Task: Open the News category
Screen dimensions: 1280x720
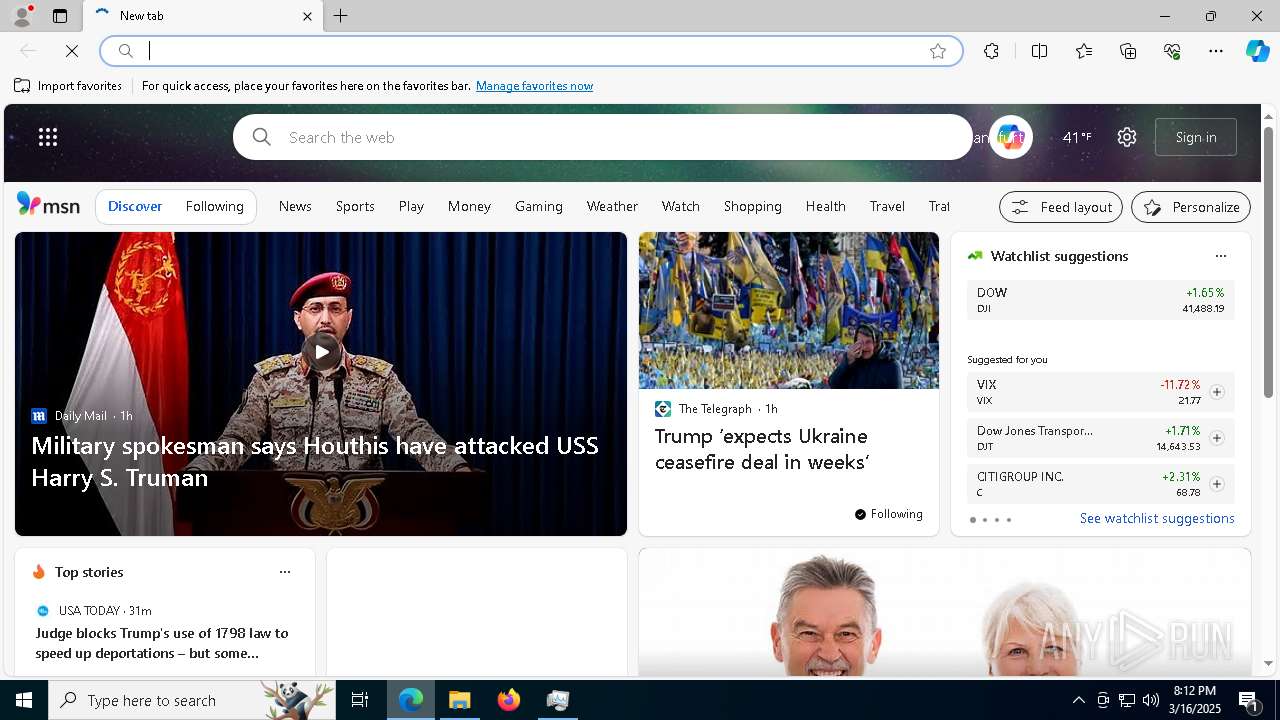Action: click(x=295, y=206)
